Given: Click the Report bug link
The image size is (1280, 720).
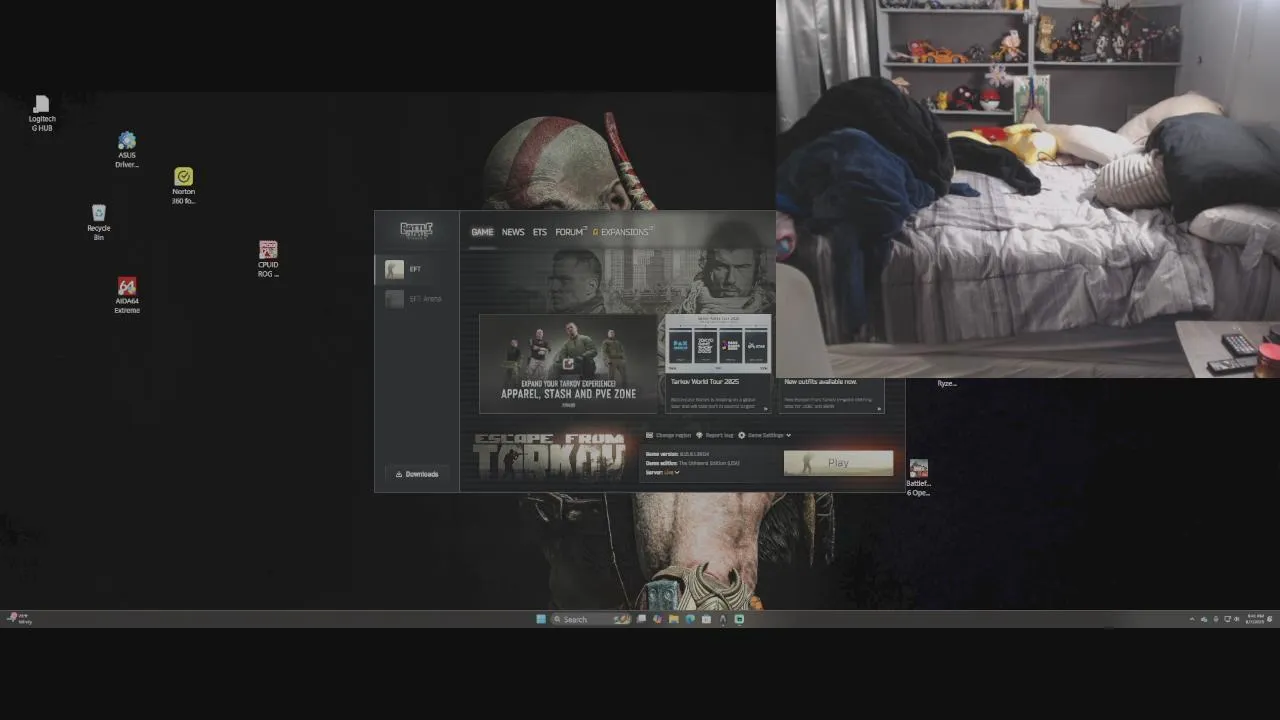Looking at the screenshot, I should pos(715,435).
